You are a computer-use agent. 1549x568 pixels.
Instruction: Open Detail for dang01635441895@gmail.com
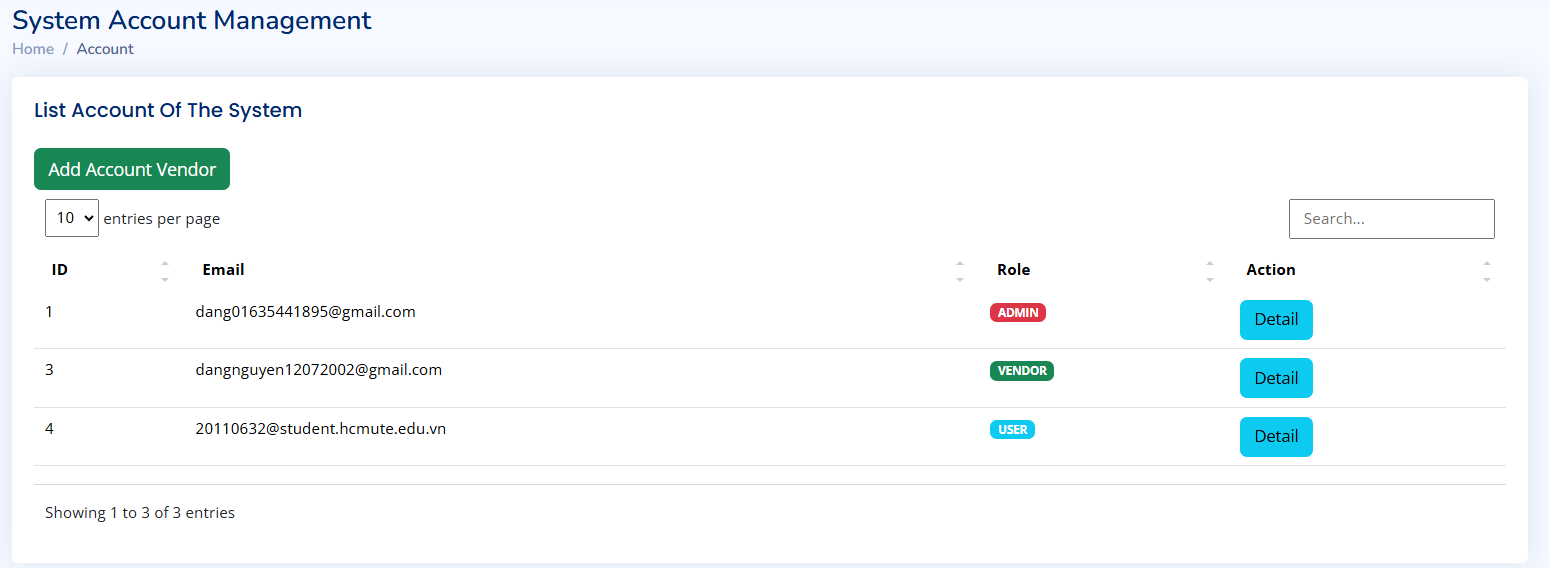pyautogui.click(x=1276, y=320)
